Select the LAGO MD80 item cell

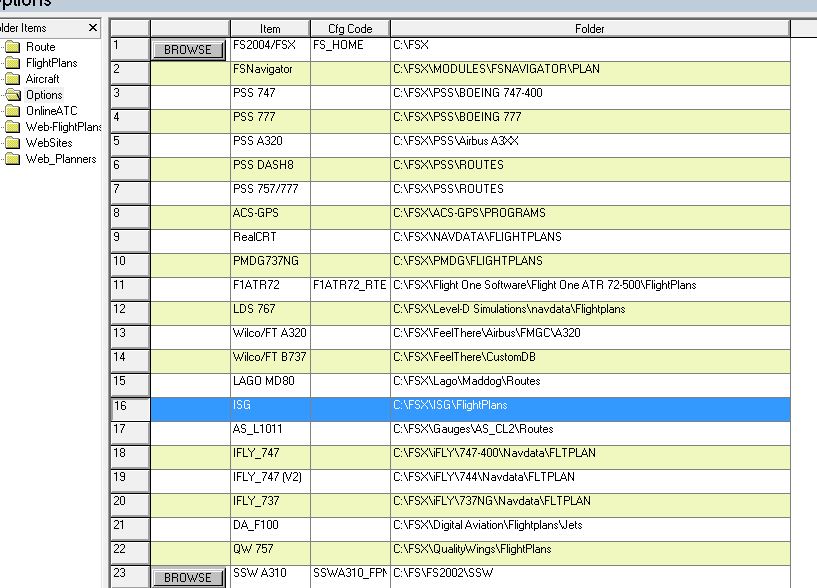[x=270, y=385]
